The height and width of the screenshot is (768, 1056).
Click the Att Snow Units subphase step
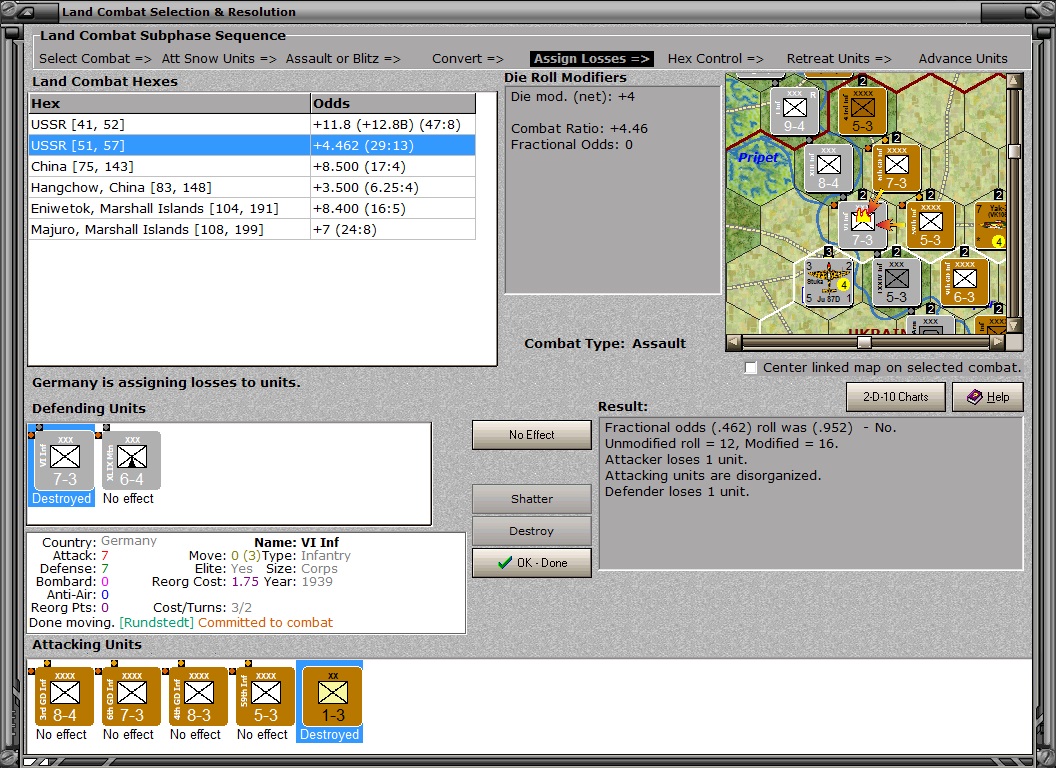(x=219, y=59)
